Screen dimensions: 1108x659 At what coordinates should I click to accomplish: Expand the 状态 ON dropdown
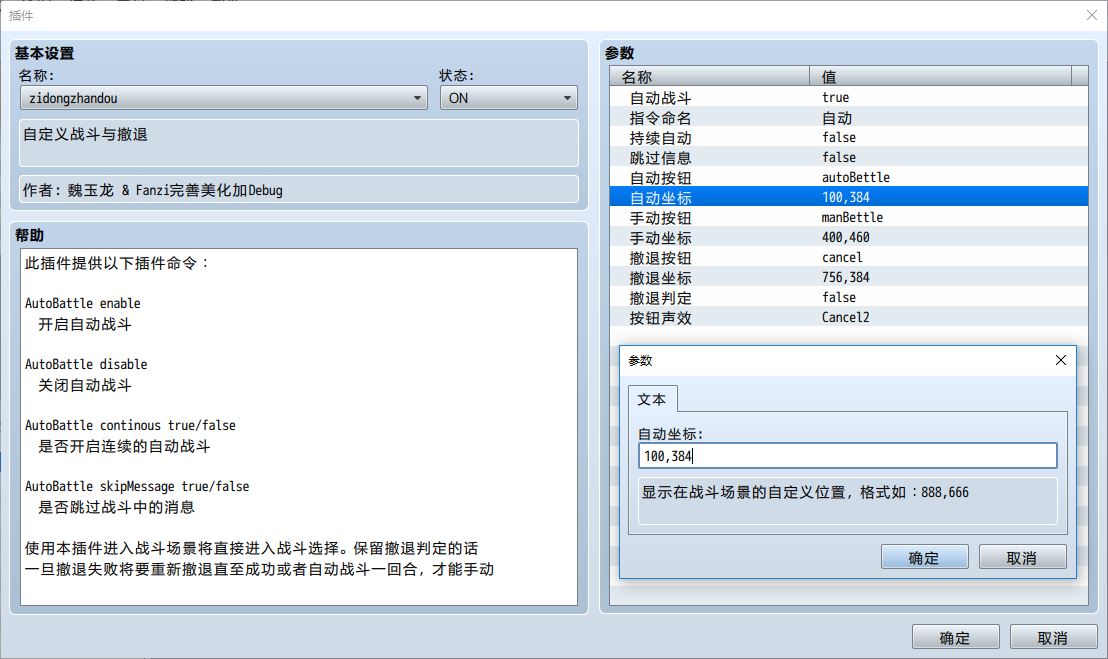tap(508, 98)
